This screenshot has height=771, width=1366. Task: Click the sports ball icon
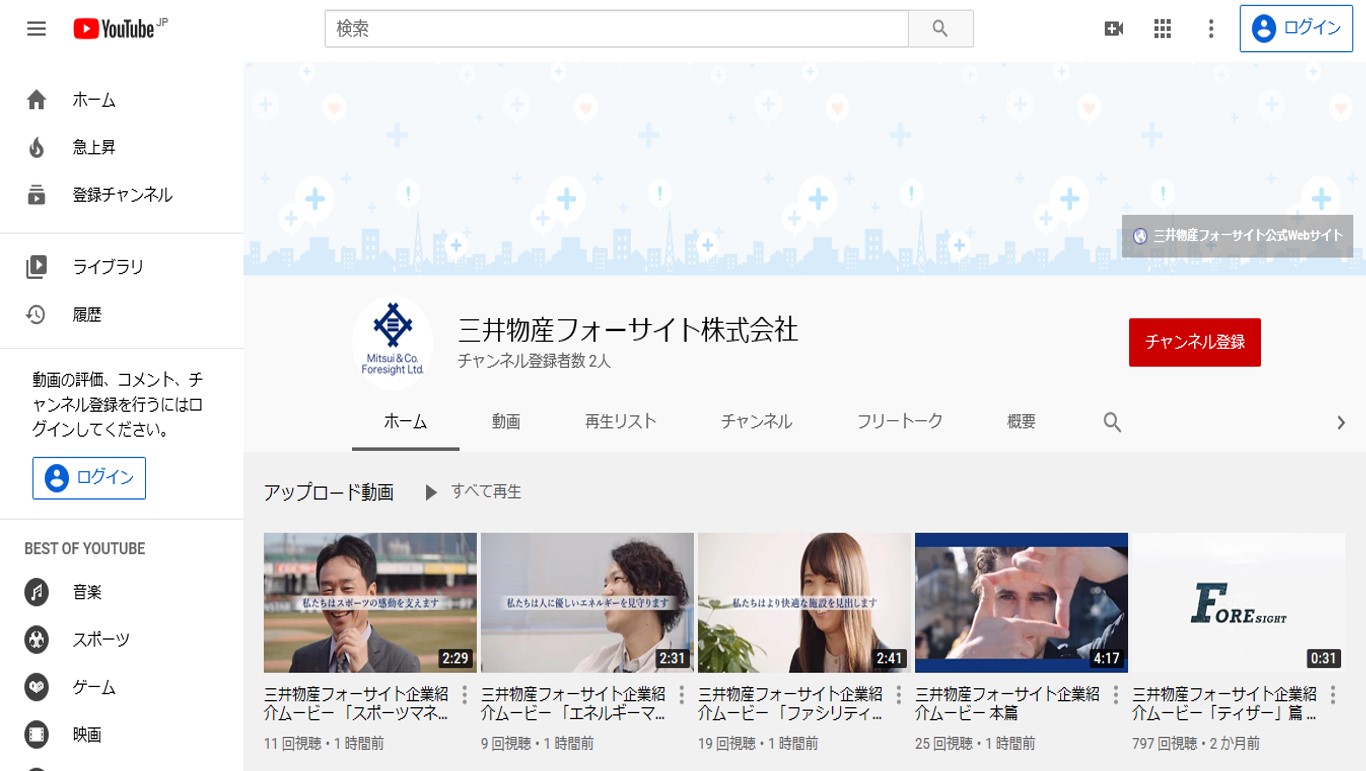pos(37,640)
